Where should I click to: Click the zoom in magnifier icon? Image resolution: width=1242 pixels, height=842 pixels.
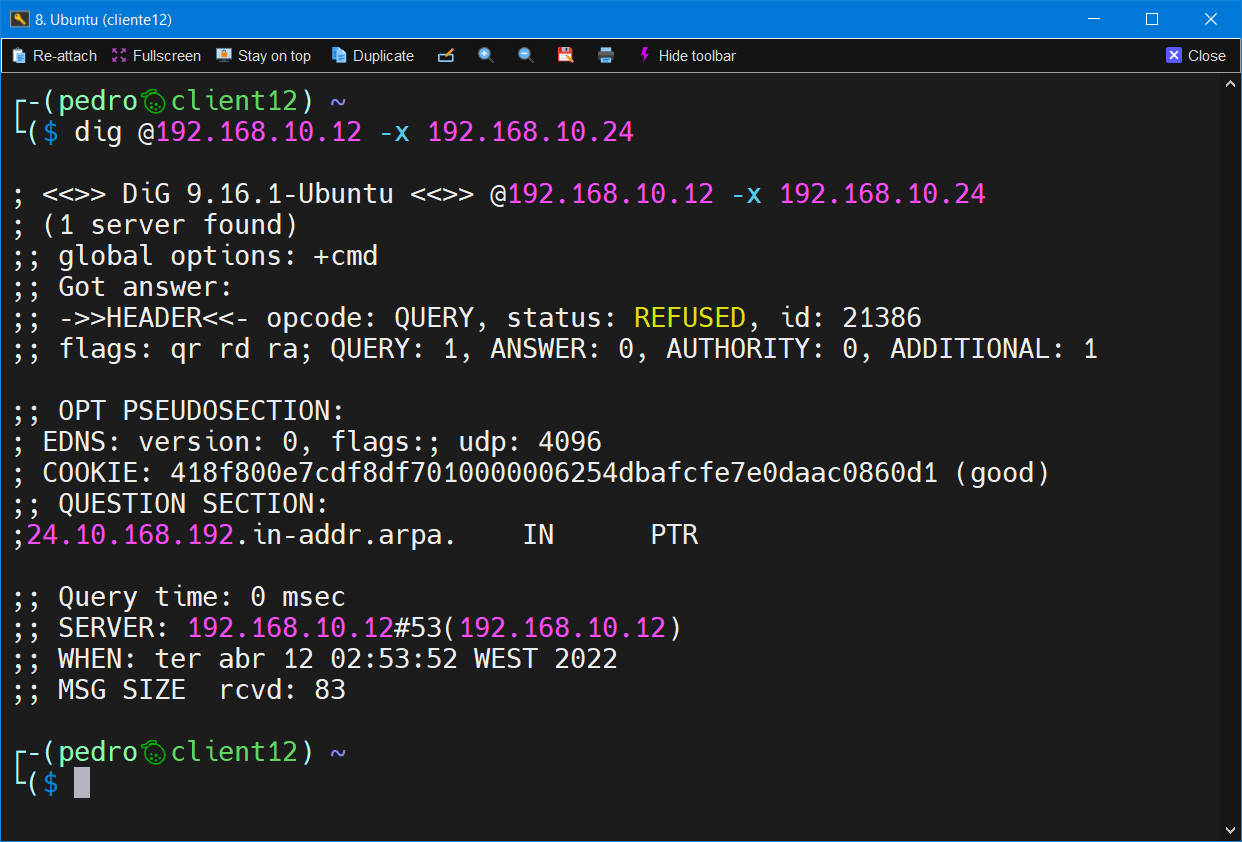click(x=486, y=56)
